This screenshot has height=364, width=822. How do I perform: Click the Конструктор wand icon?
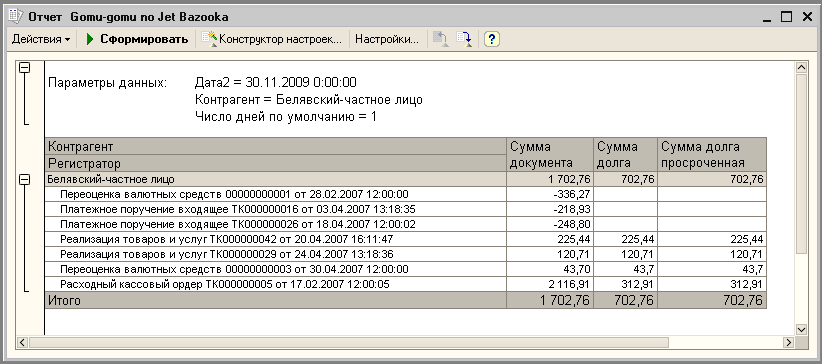[210, 39]
